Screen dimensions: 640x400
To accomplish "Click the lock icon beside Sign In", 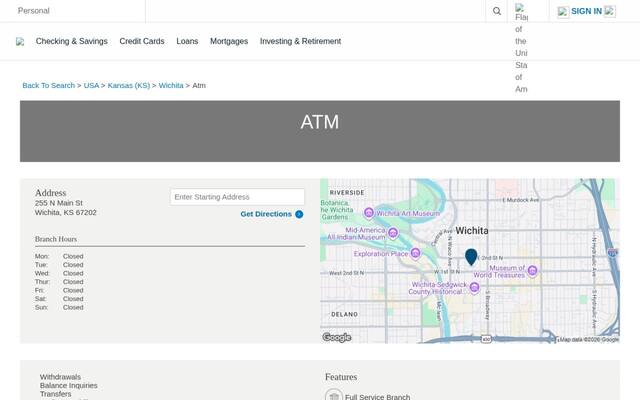I will click(563, 12).
